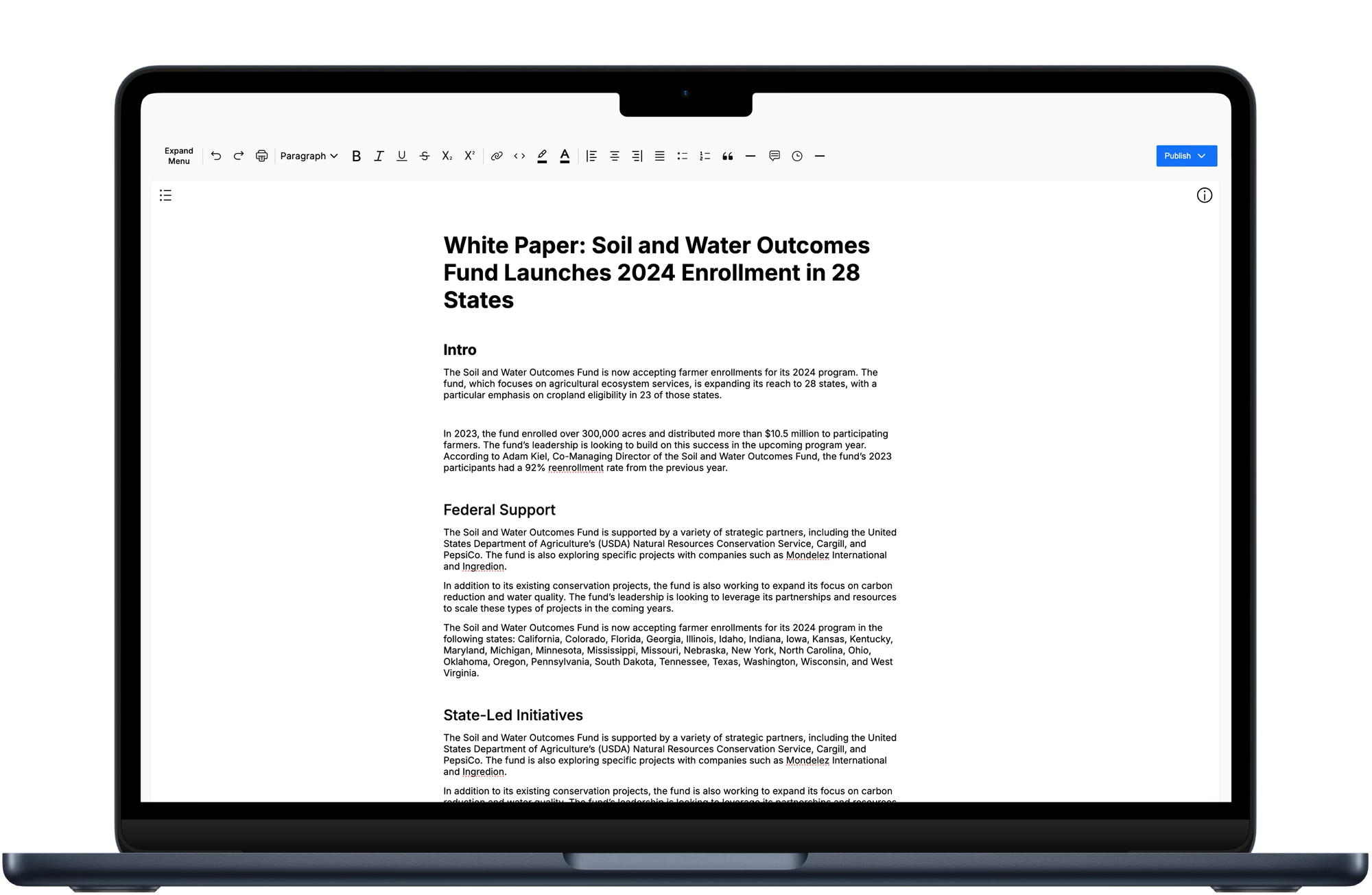Viewport: 1372px width, 895px height.
Task: Insert a numbered list
Action: coord(705,156)
